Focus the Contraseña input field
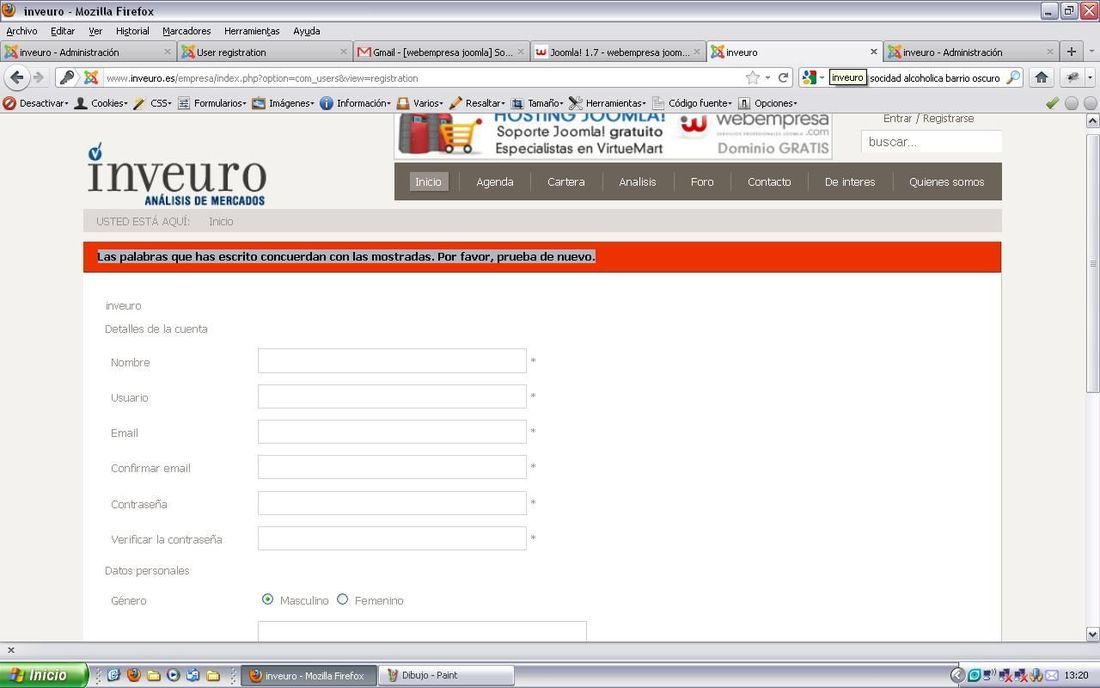1100x688 pixels. click(392, 503)
